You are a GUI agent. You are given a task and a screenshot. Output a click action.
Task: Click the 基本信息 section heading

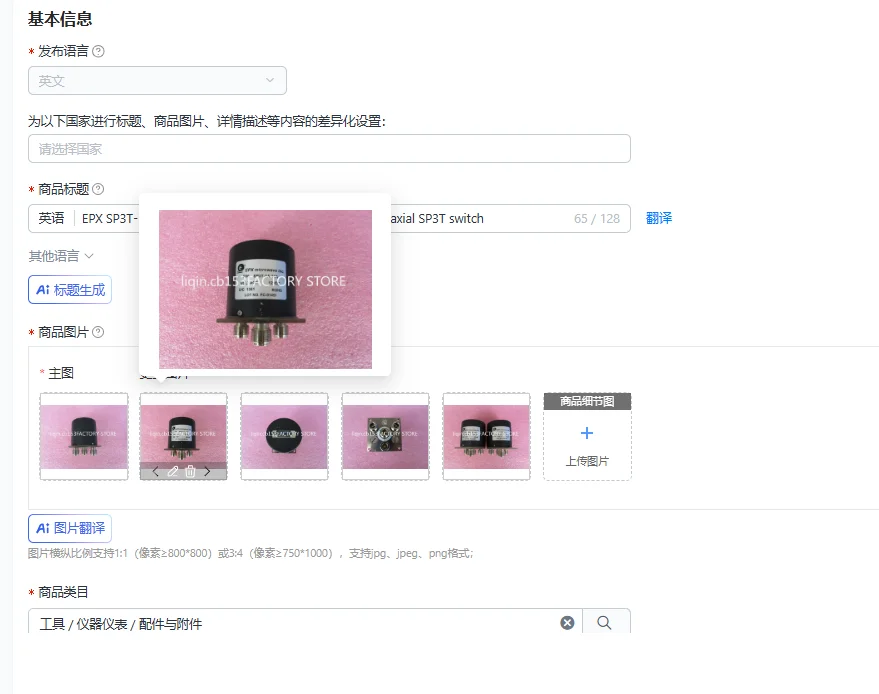[60, 19]
